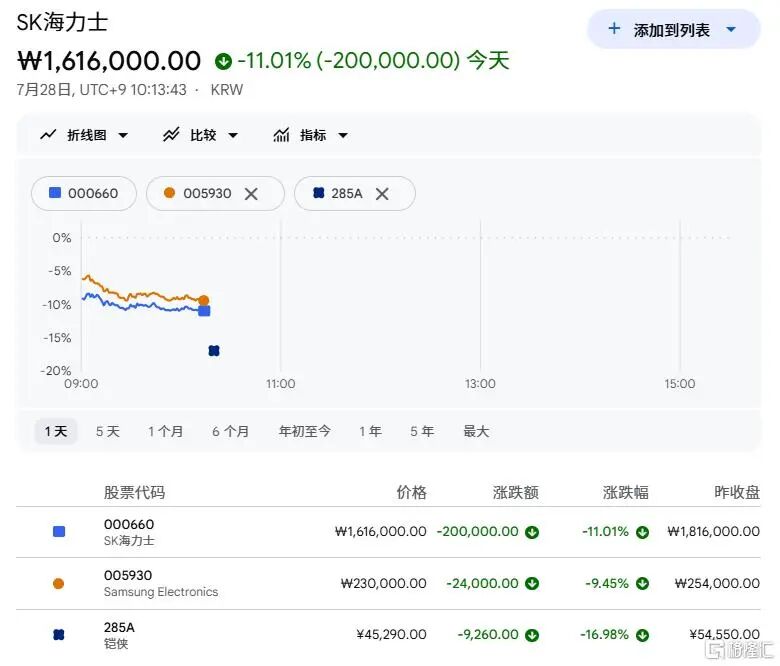Expand the 比较 dropdown arrow
The width and height of the screenshot is (780, 666).
pyautogui.click(x=233, y=135)
